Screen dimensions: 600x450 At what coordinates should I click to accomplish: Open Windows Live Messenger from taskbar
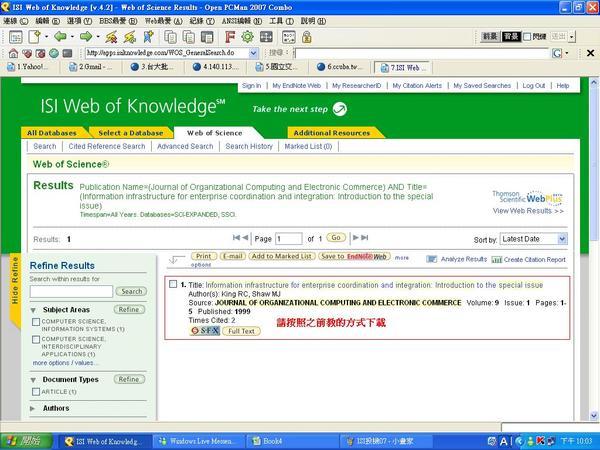click(x=199, y=441)
